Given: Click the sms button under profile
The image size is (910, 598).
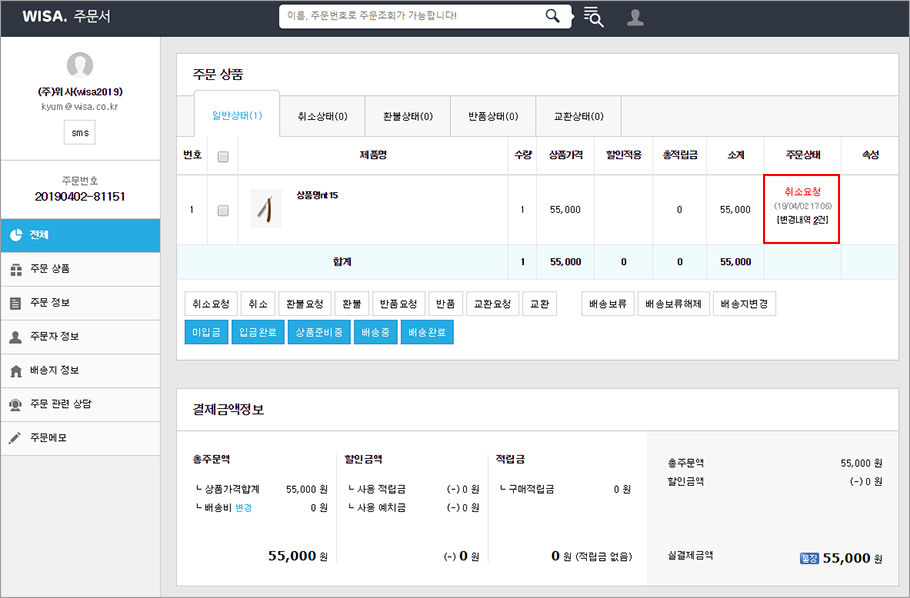Looking at the screenshot, I should click(80, 132).
